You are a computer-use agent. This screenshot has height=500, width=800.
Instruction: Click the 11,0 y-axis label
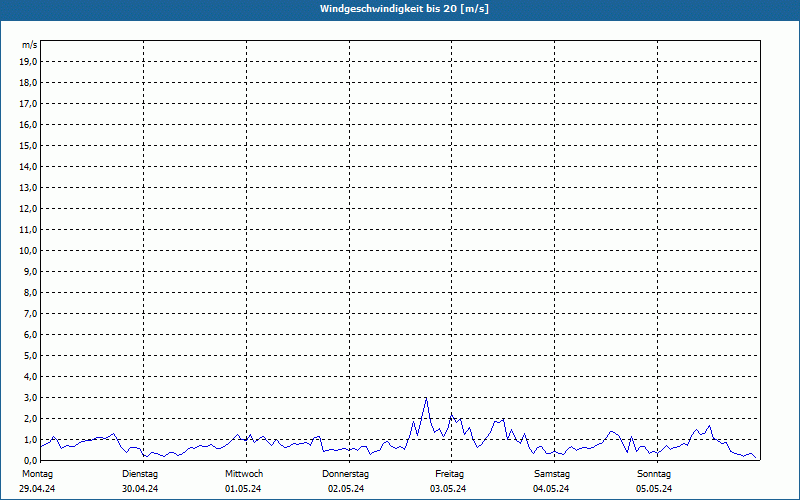(x=29, y=230)
